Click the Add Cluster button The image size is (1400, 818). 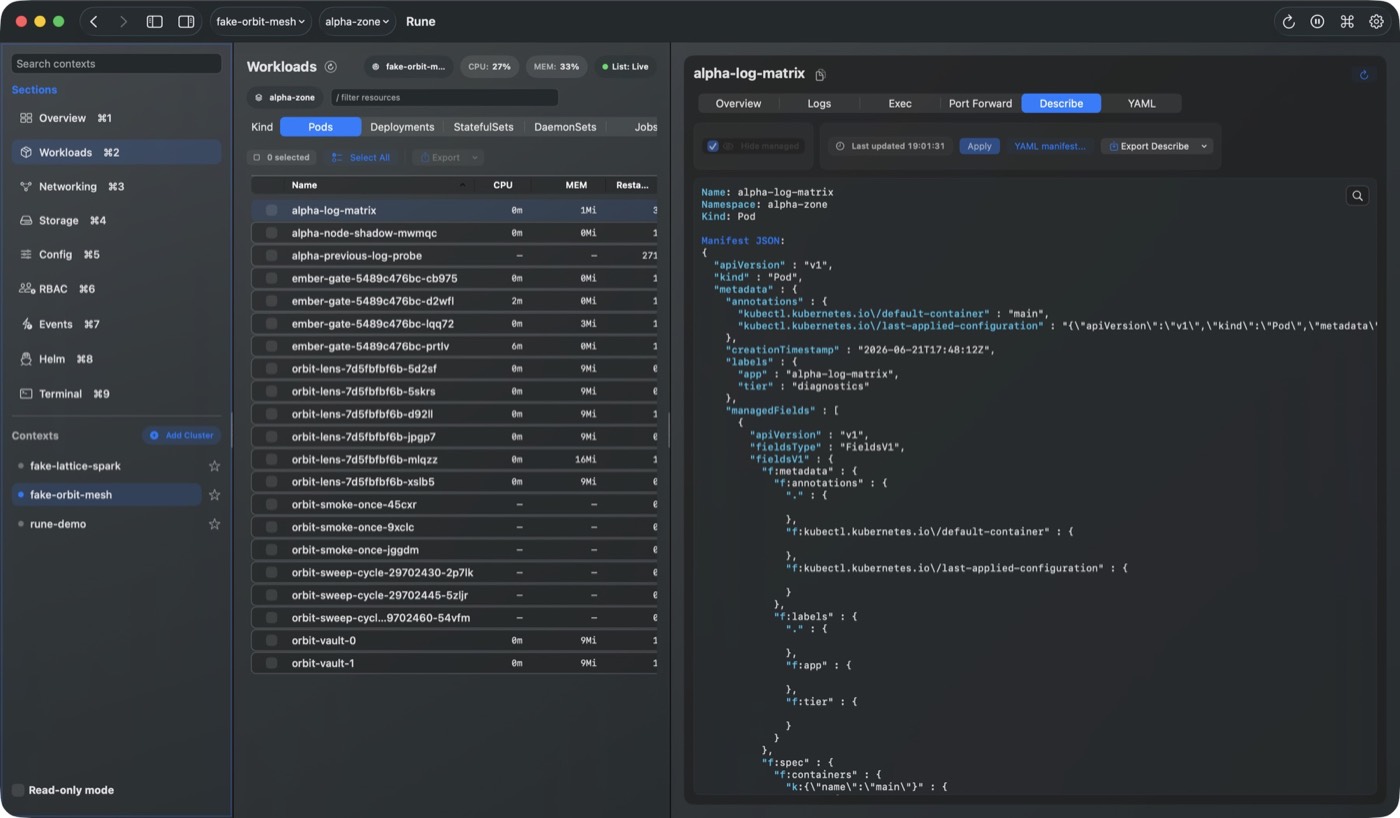point(182,436)
